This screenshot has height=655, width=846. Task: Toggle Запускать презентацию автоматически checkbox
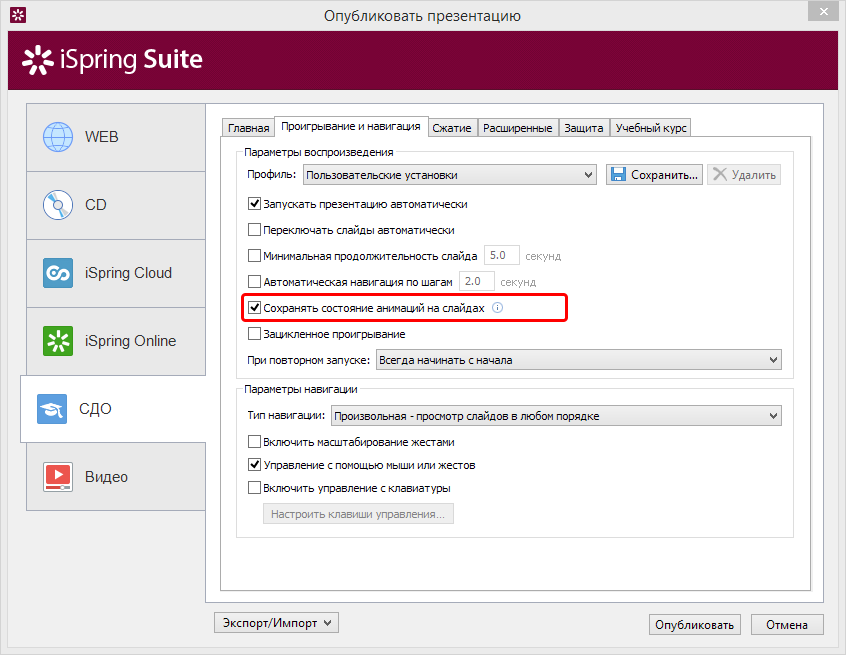[x=254, y=204]
